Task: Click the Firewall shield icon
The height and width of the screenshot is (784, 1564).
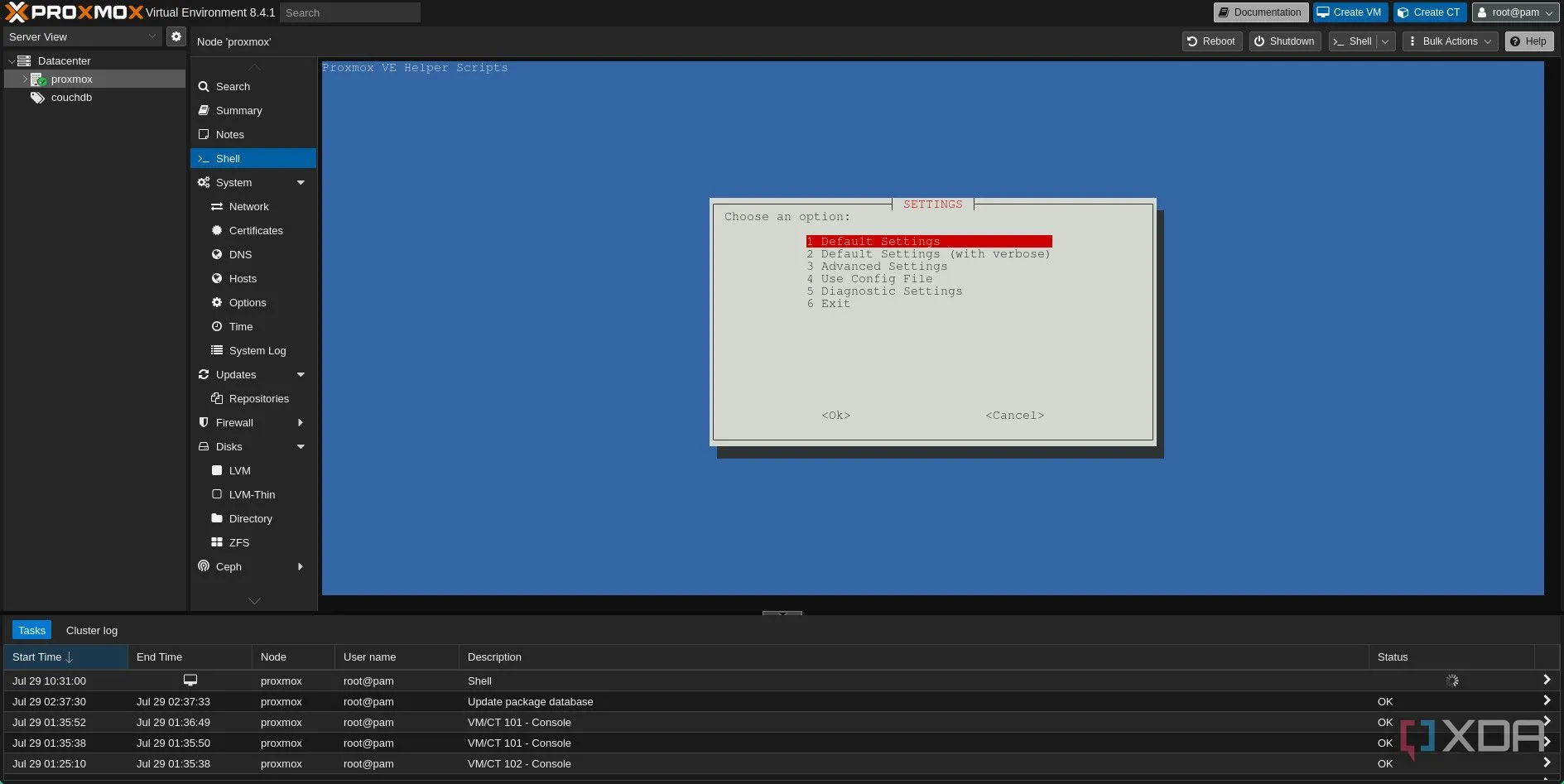Action: click(204, 422)
